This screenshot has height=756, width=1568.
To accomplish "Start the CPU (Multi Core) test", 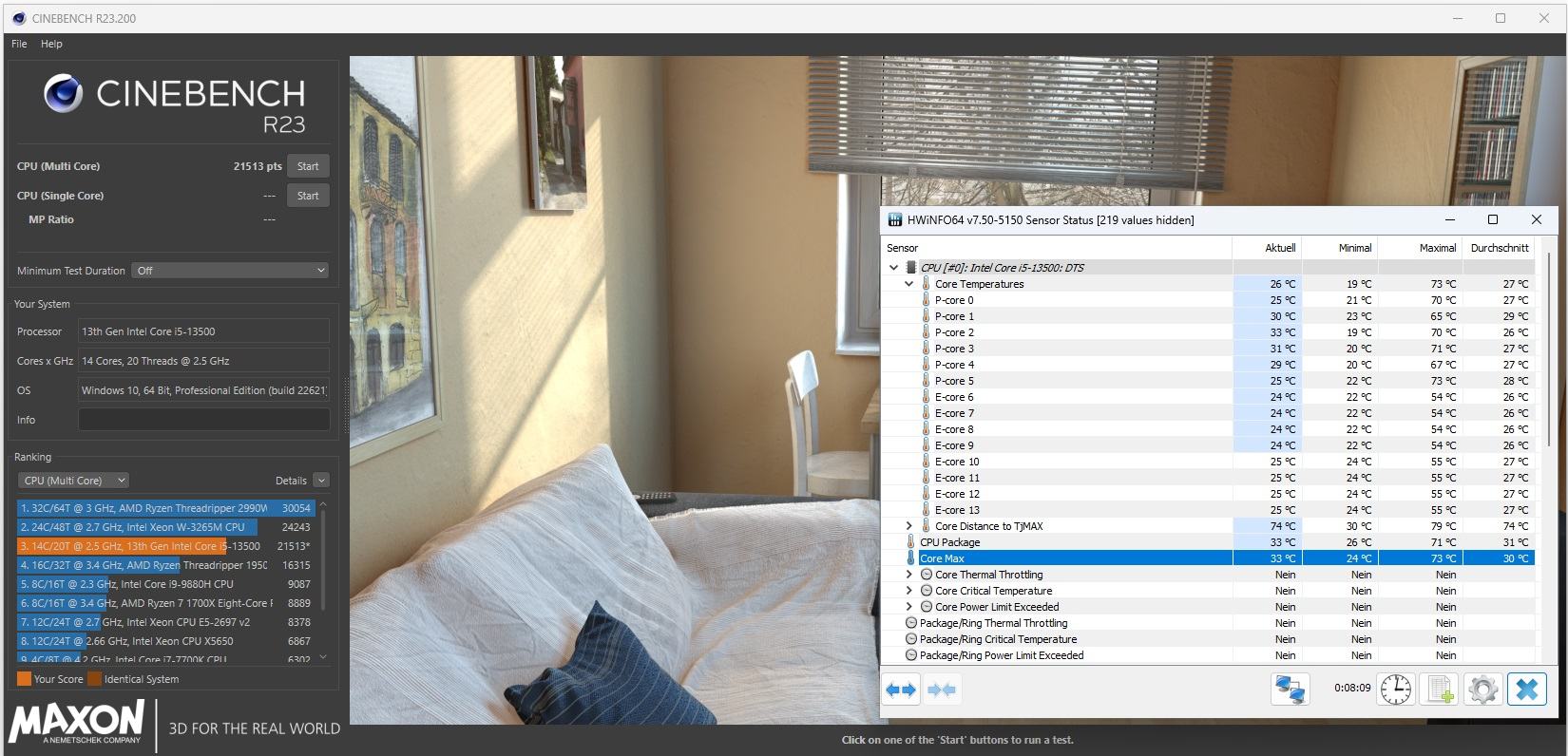I will tap(308, 166).
